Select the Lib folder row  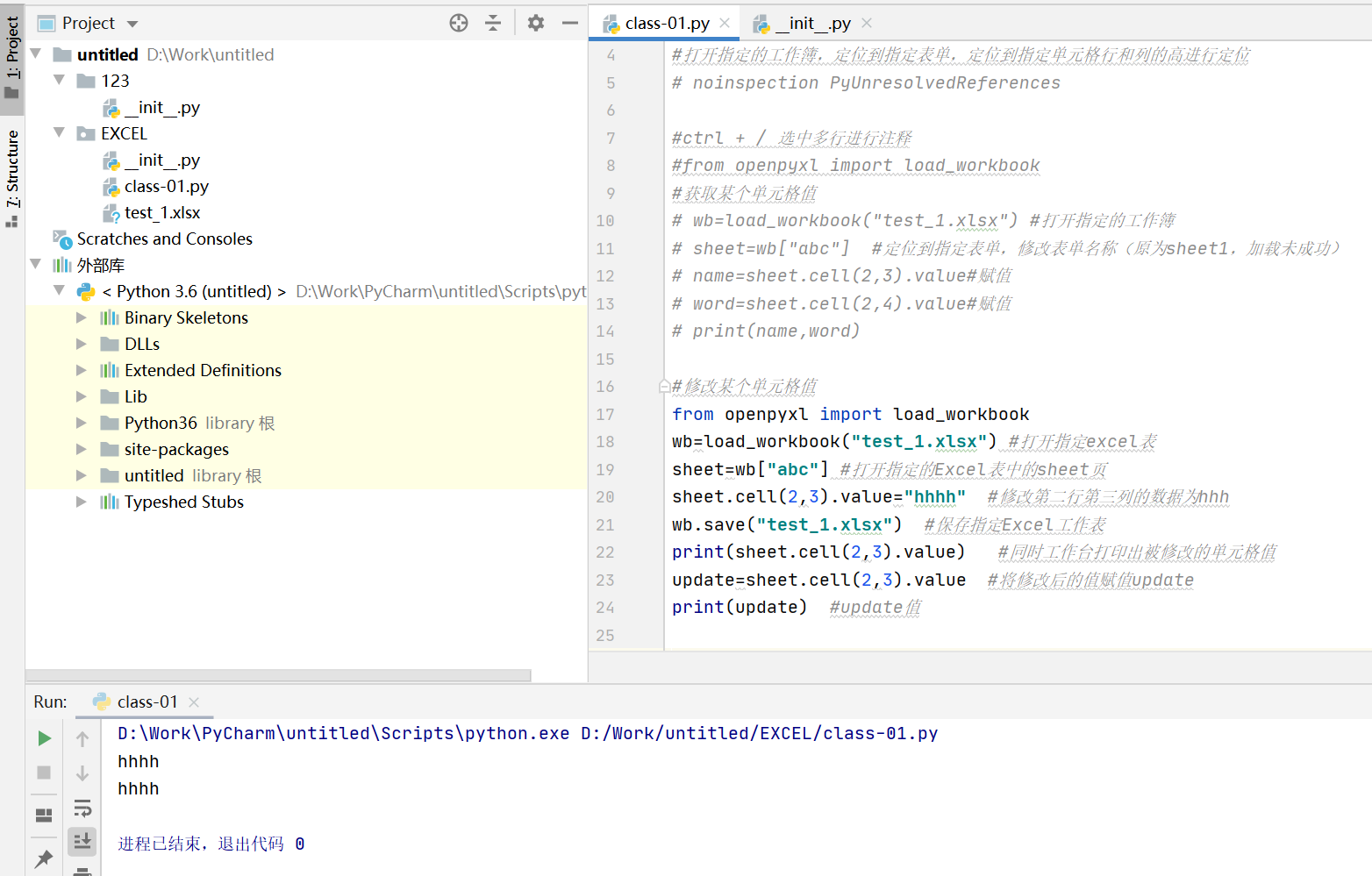point(306,396)
